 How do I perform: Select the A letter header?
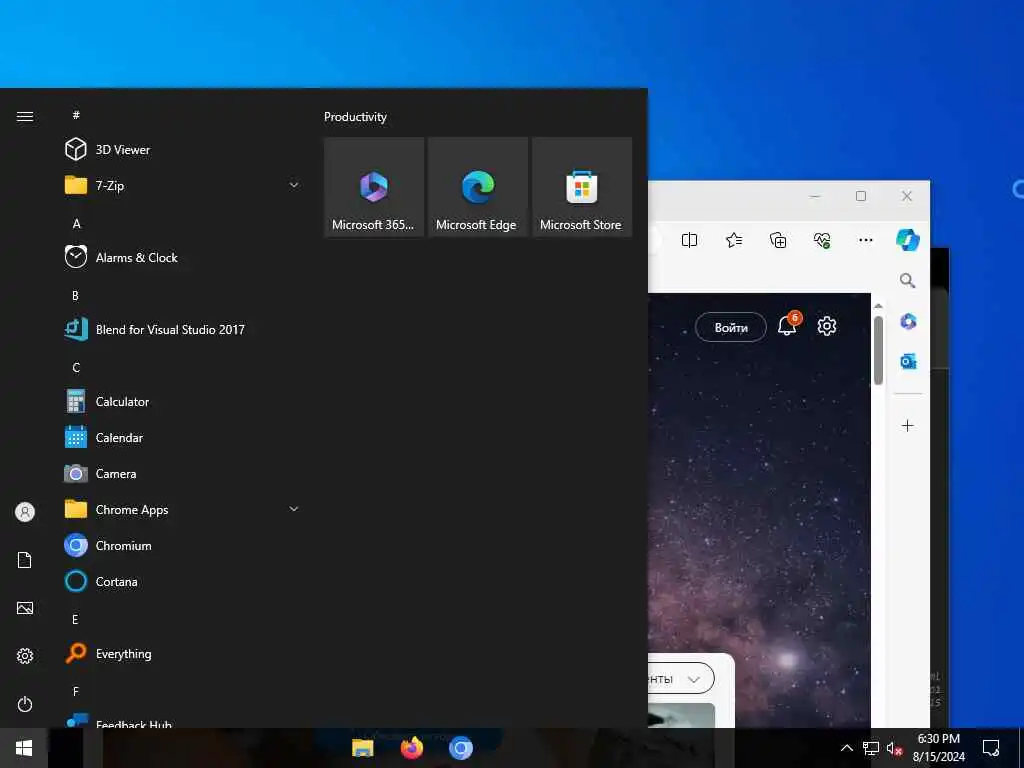tap(76, 223)
